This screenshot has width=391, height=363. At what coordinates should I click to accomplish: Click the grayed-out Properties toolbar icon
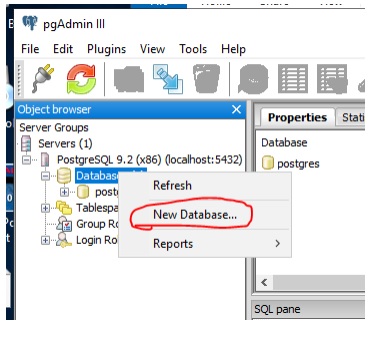pyautogui.click(x=129, y=79)
